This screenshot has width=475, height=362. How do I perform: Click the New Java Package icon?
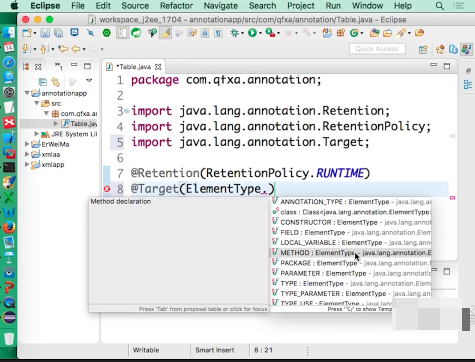(341, 33)
